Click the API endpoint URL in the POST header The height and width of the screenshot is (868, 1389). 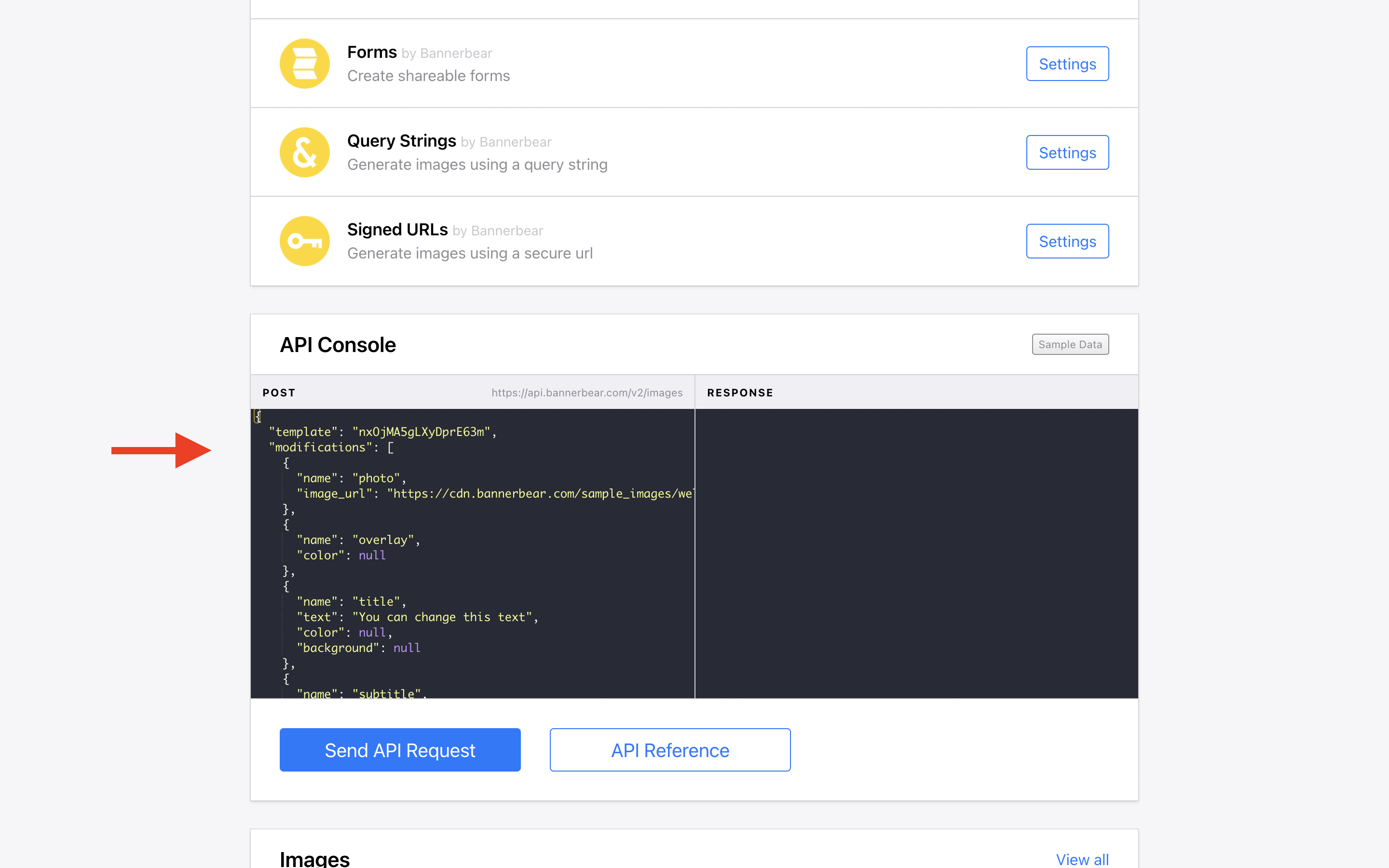coord(586,393)
